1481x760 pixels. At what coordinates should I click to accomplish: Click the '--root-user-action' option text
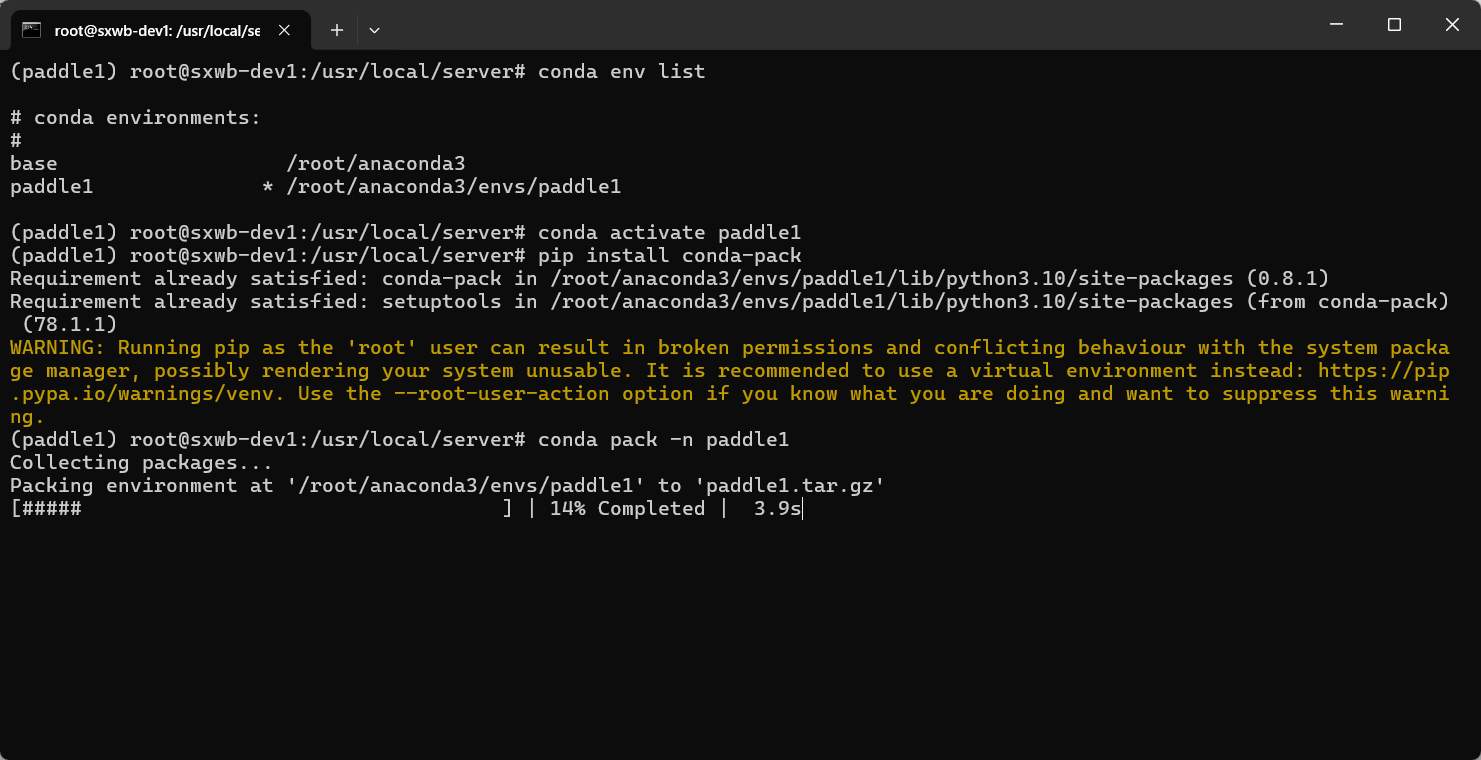coord(501,393)
